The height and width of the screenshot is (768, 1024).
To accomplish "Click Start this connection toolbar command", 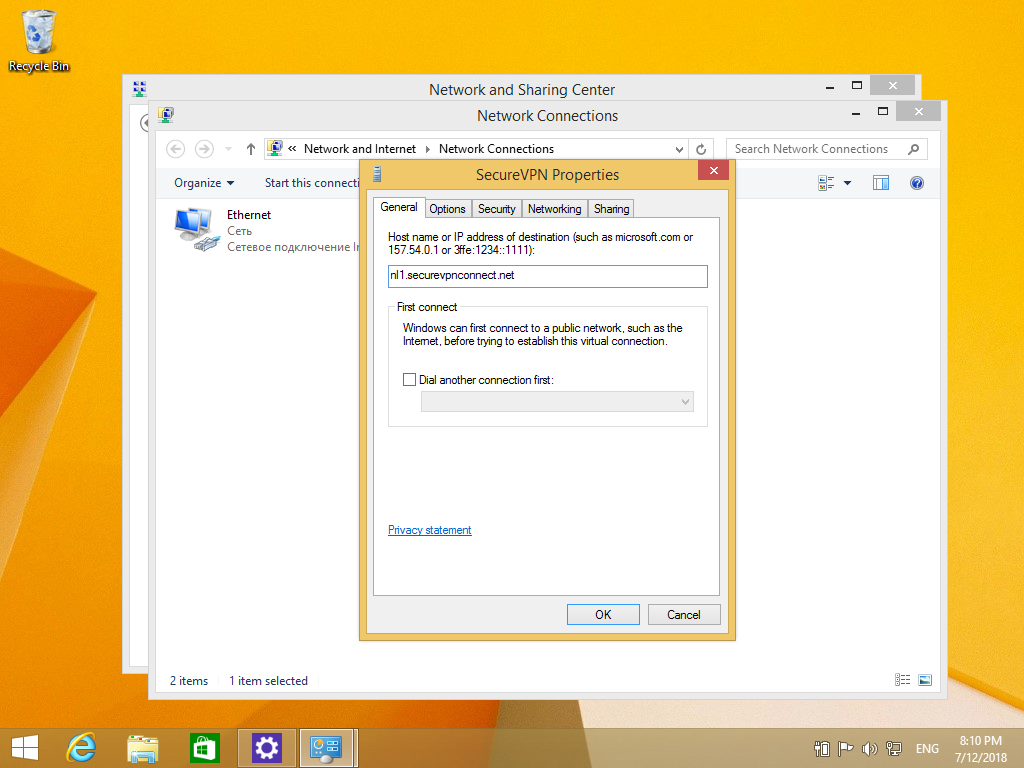I will [x=312, y=183].
